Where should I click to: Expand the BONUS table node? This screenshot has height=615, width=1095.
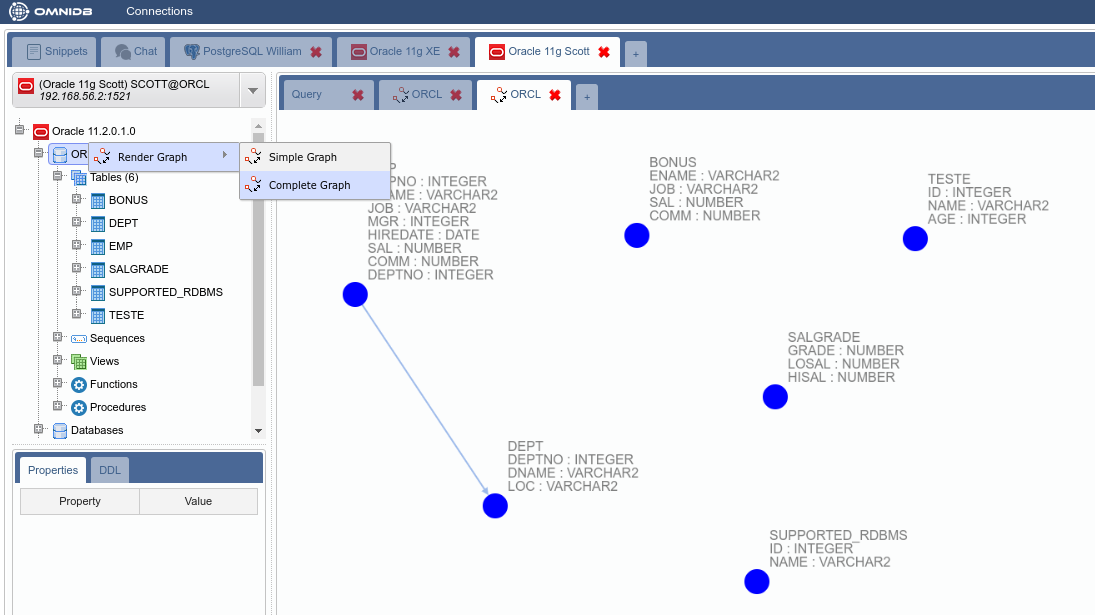[77, 200]
